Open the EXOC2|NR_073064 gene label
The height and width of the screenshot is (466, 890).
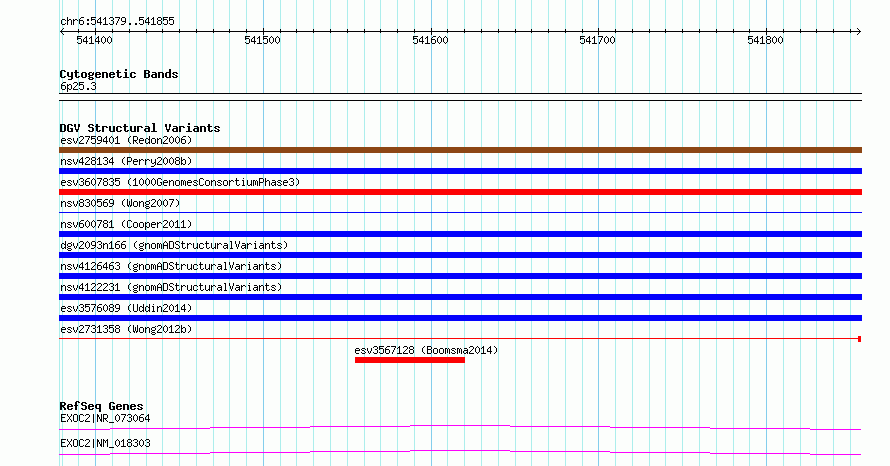(x=105, y=418)
